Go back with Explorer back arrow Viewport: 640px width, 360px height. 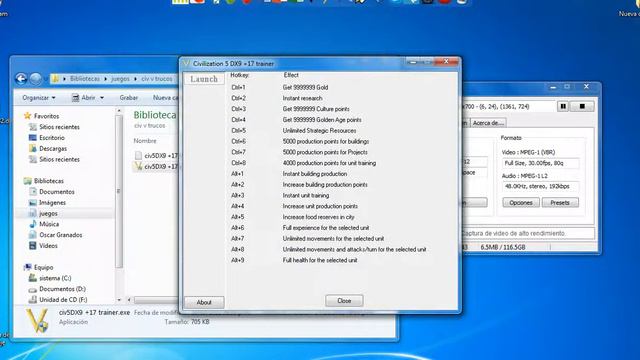point(21,78)
